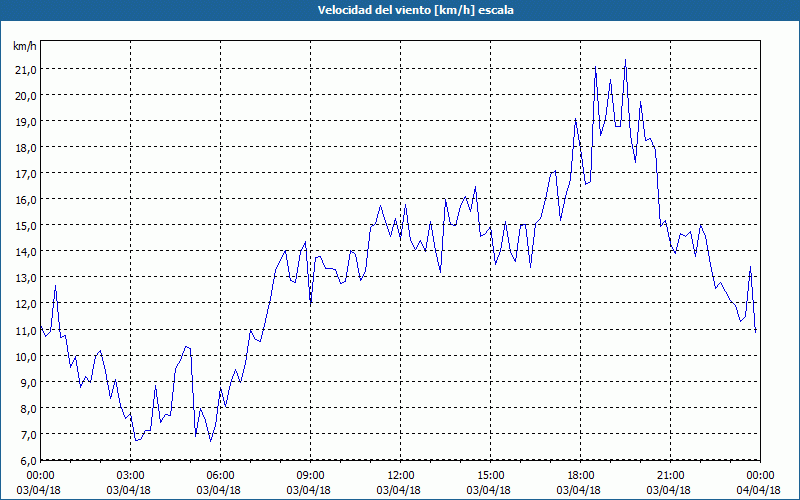Select the '13,0' y-axis value
800x500 pixels.
[26, 278]
